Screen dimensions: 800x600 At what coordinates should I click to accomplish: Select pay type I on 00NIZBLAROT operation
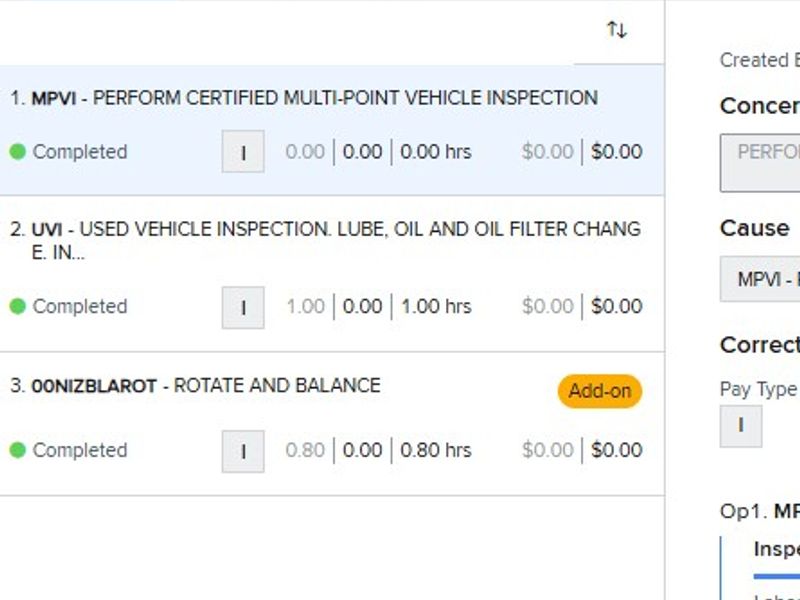click(x=243, y=452)
